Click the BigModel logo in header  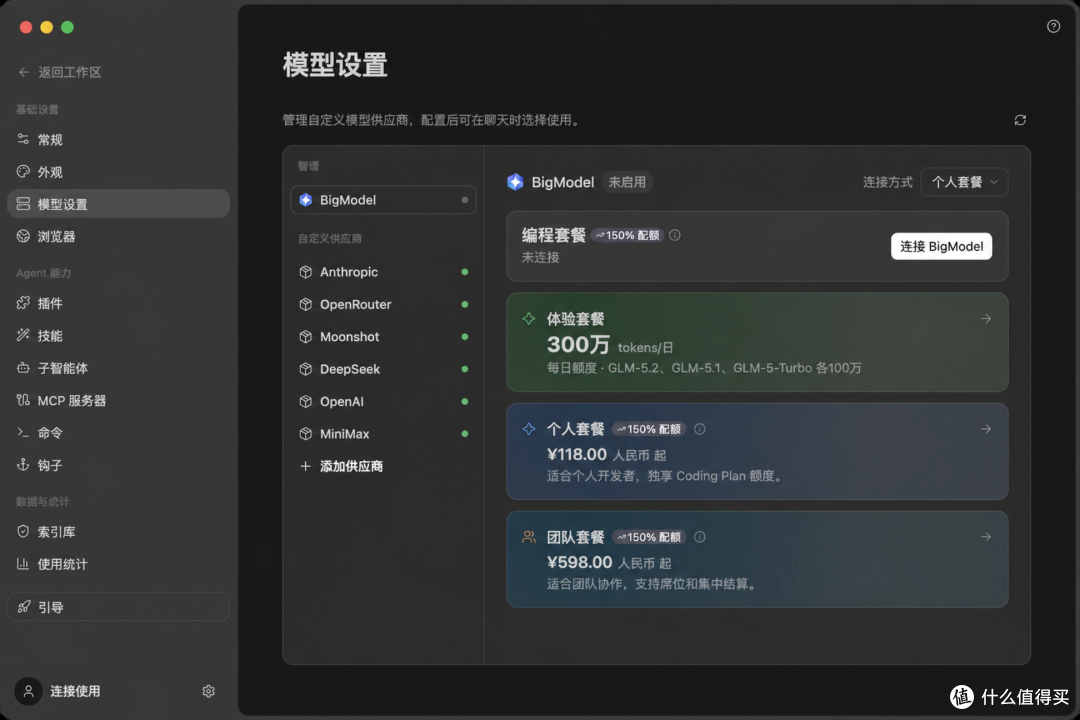(x=515, y=182)
